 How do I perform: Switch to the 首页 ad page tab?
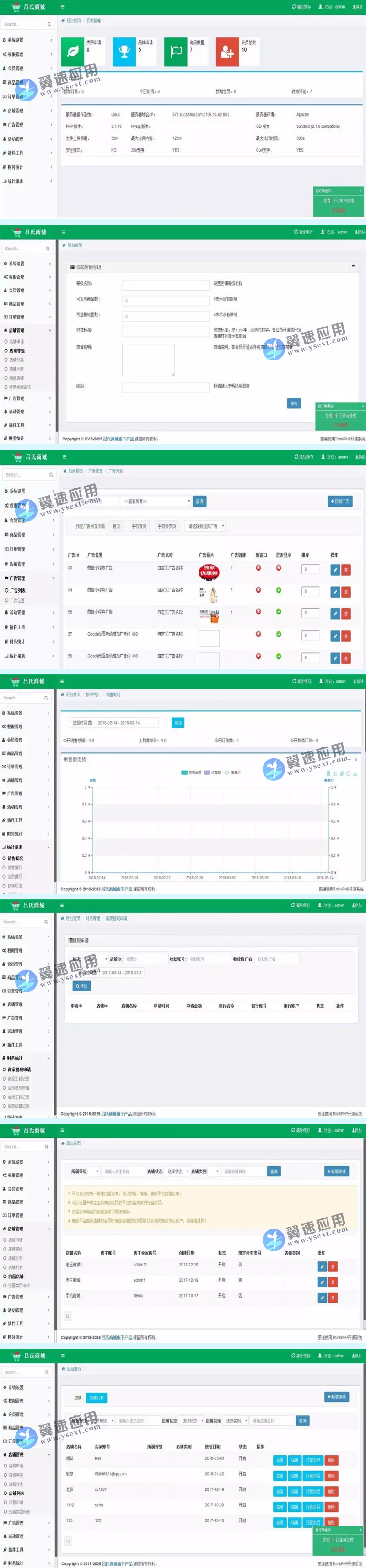pyautogui.click(x=117, y=526)
